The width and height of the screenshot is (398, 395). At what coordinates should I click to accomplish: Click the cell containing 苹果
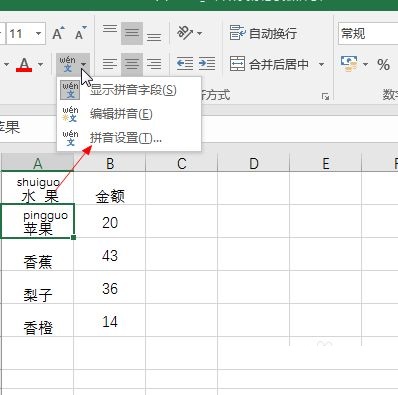(38, 221)
